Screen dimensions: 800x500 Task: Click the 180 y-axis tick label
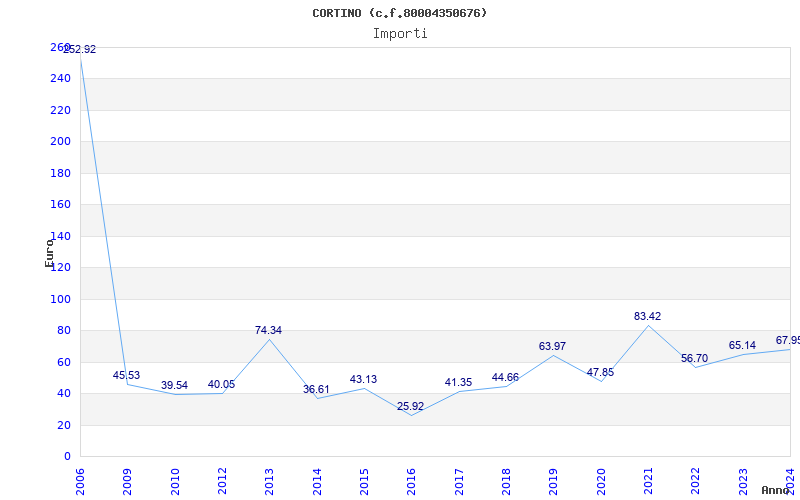(60, 173)
